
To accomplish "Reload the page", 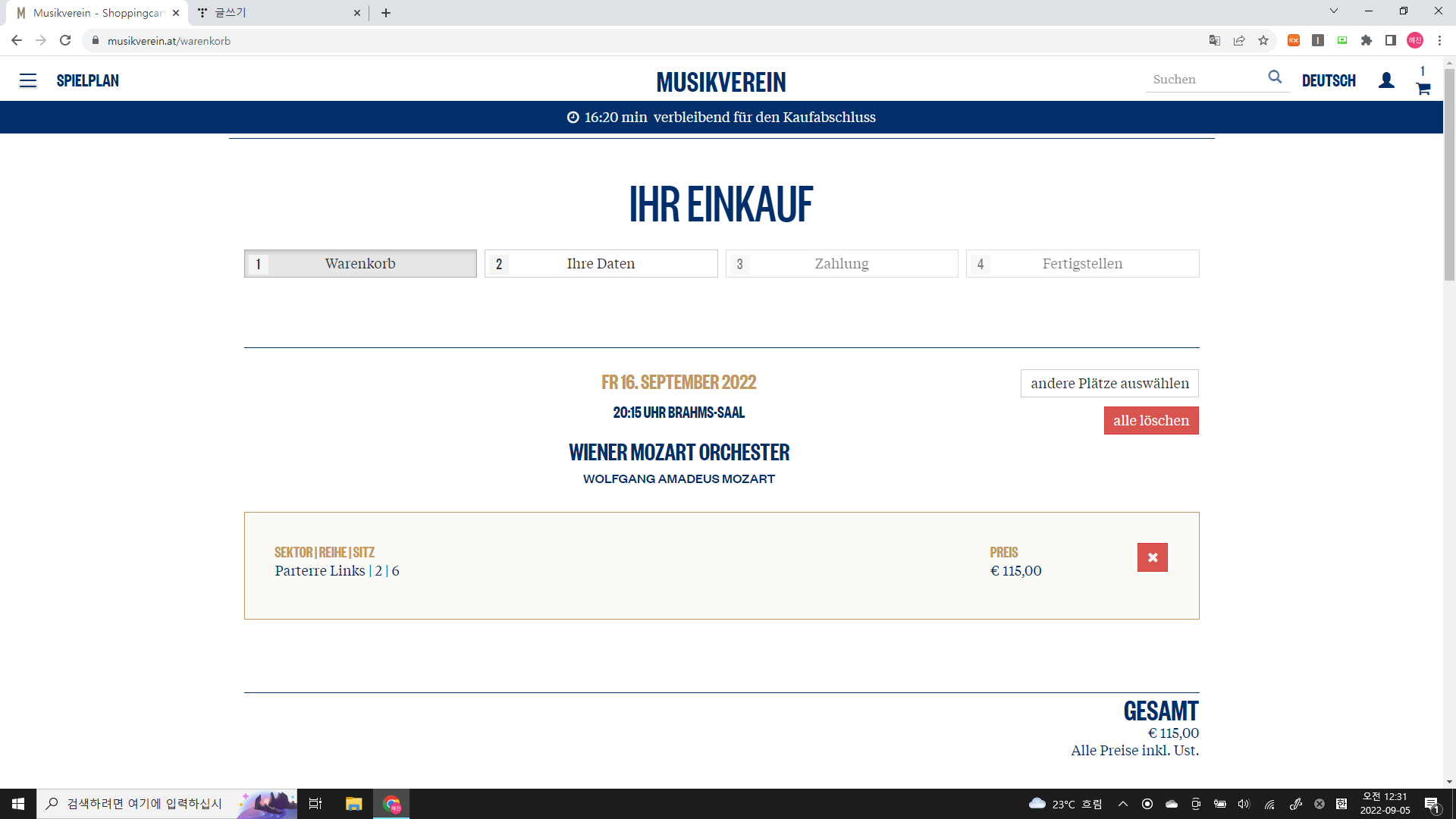I will pos(65,40).
